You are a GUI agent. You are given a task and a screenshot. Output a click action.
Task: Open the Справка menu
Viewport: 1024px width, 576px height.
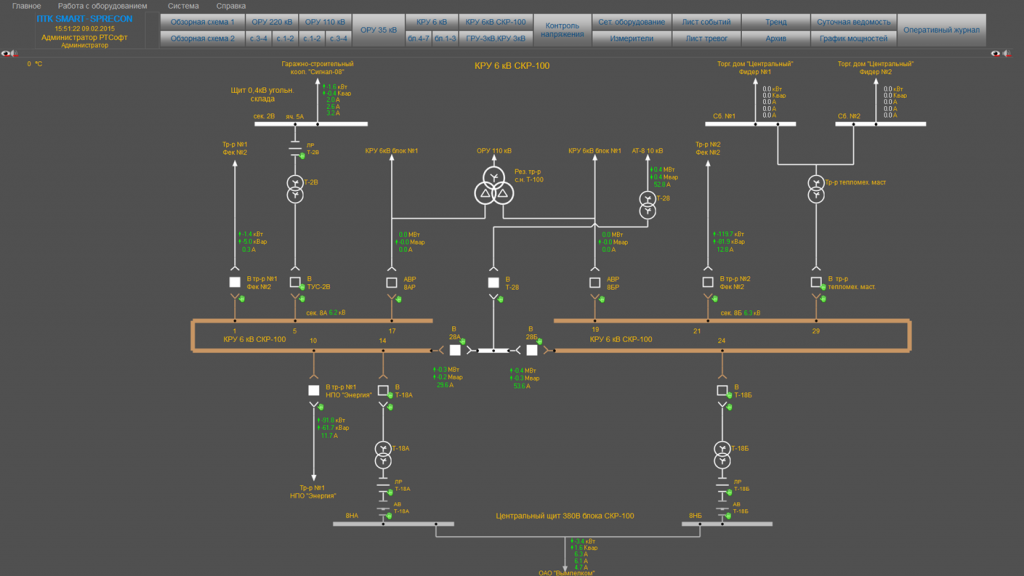pos(231,6)
